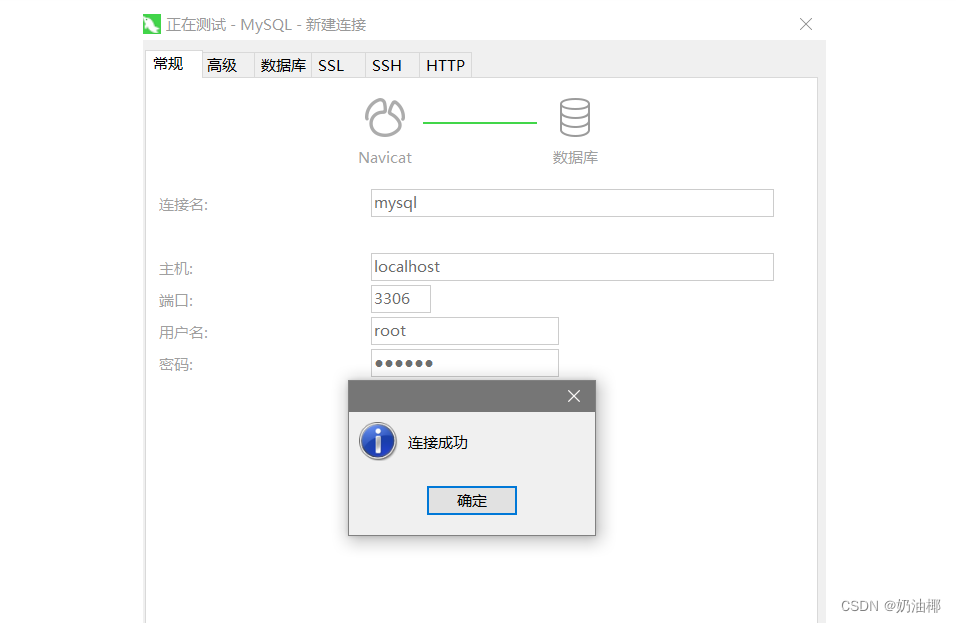Close the 新建连接 window

[x=806, y=24]
